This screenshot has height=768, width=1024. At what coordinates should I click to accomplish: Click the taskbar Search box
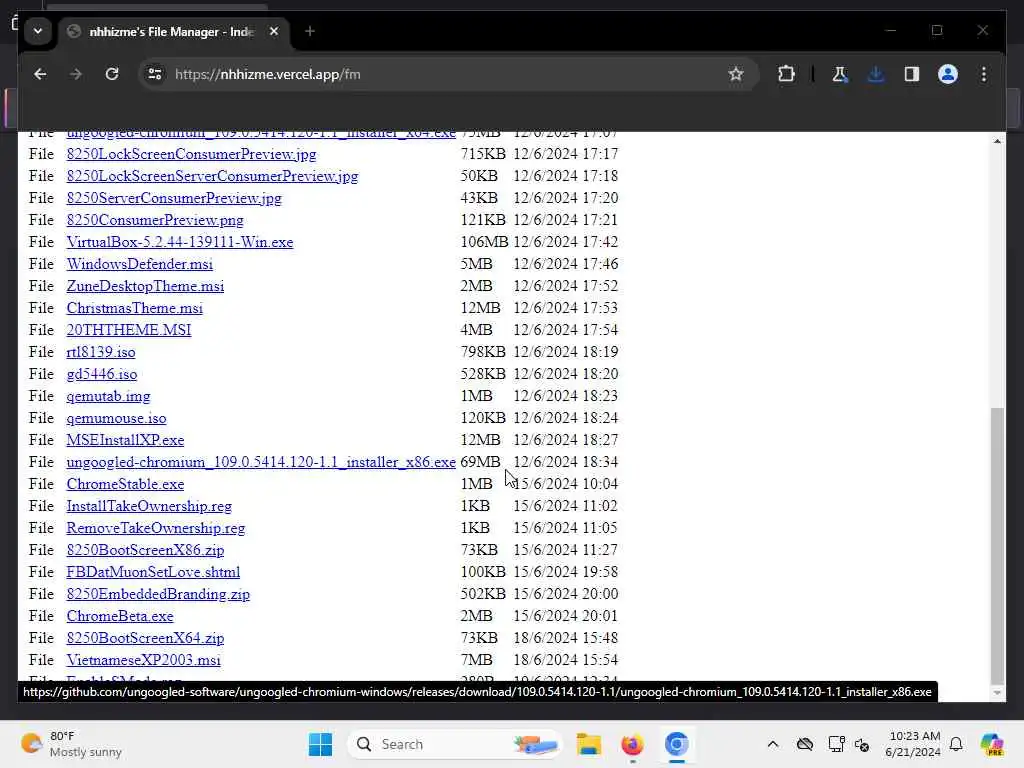click(x=455, y=744)
